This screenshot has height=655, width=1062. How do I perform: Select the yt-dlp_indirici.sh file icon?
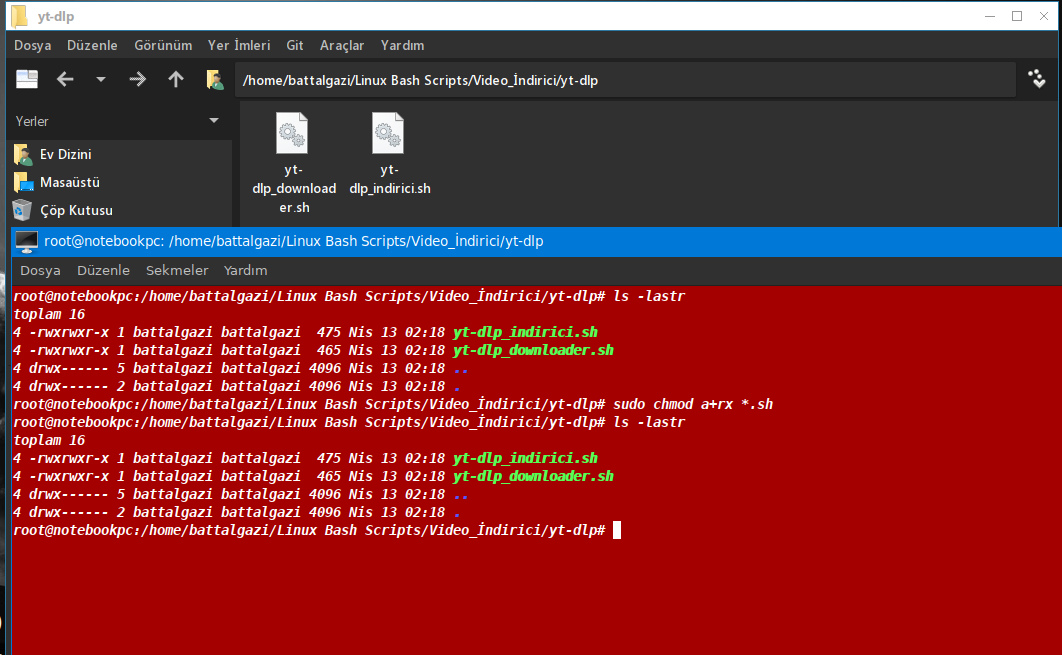[x=388, y=133]
